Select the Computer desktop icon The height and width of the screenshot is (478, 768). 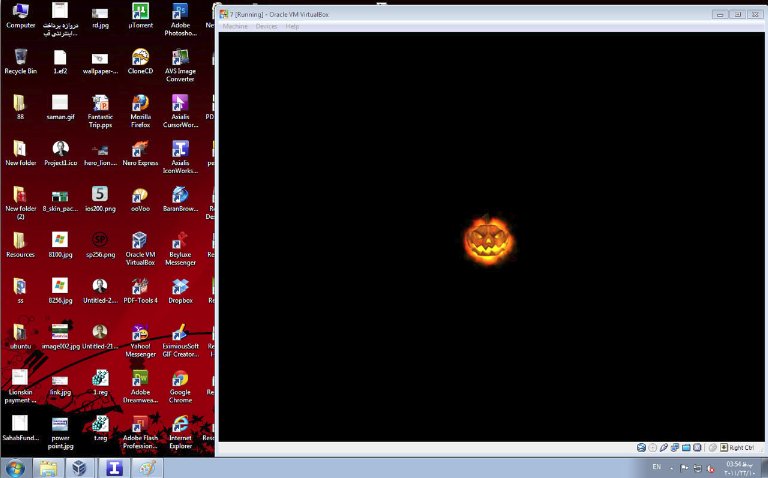21,16
